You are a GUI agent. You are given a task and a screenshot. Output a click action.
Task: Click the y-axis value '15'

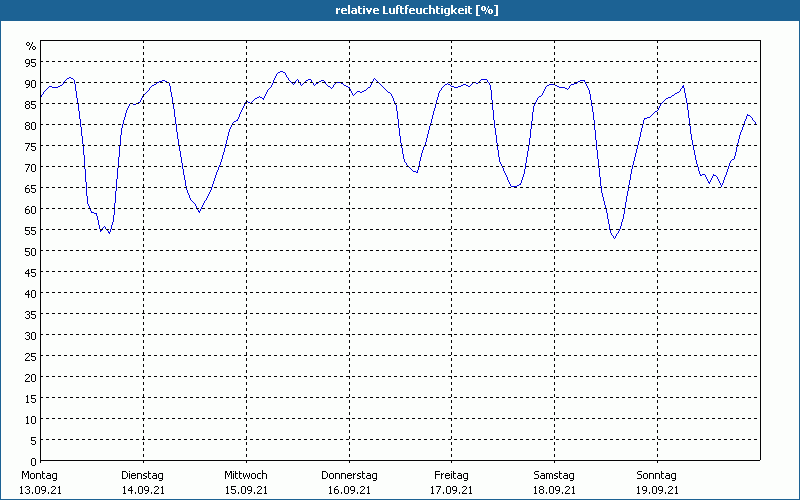pyautogui.click(x=31, y=398)
